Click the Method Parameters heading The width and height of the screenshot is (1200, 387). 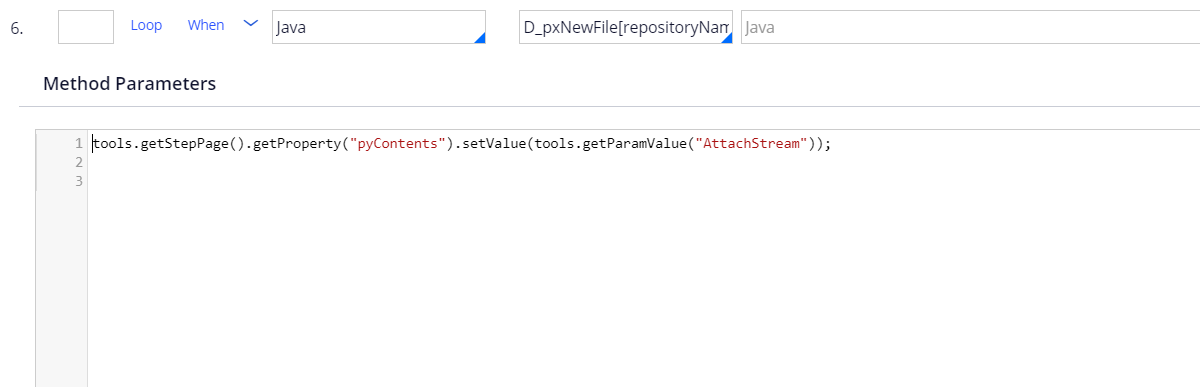(x=129, y=84)
